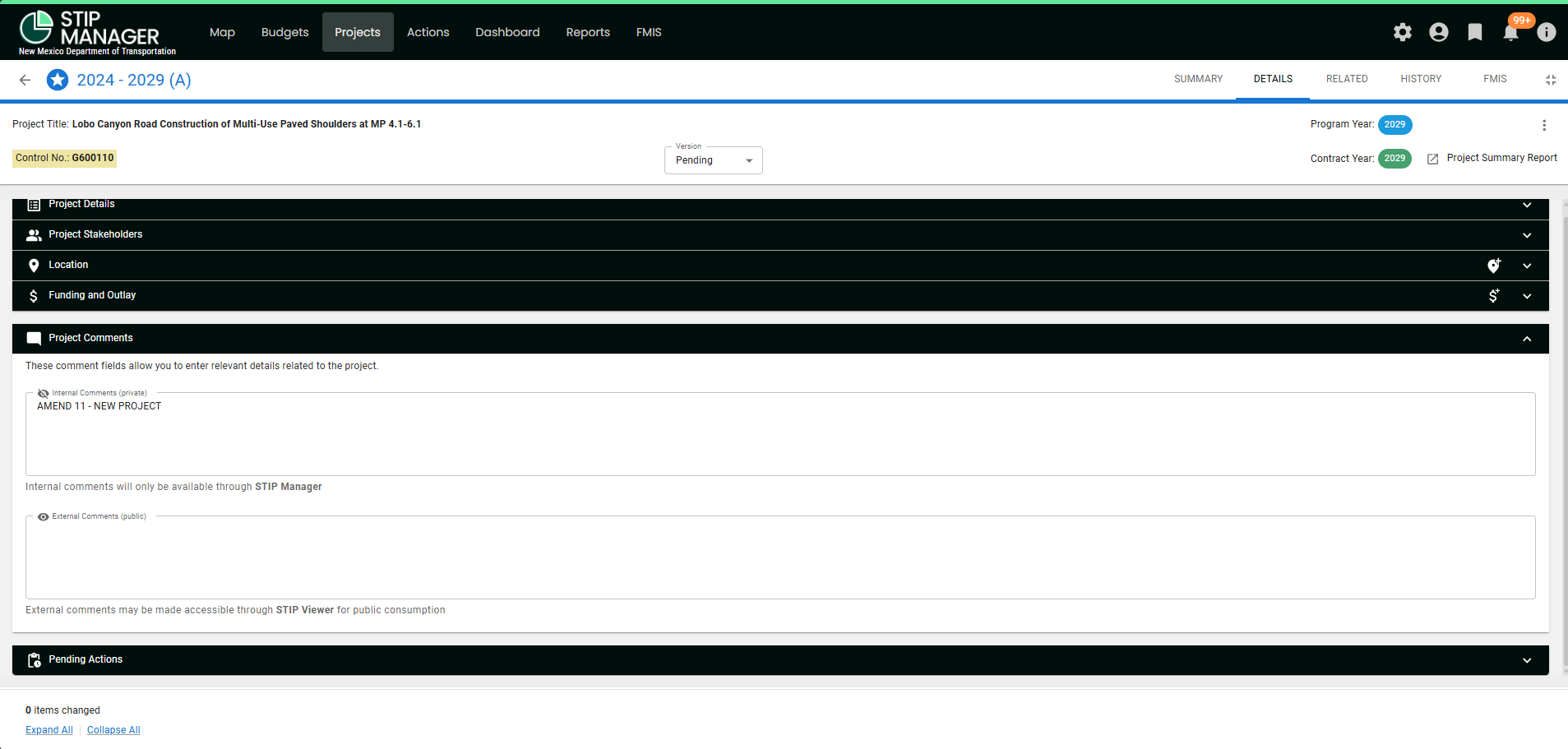Open the Actions menu

pos(428,32)
